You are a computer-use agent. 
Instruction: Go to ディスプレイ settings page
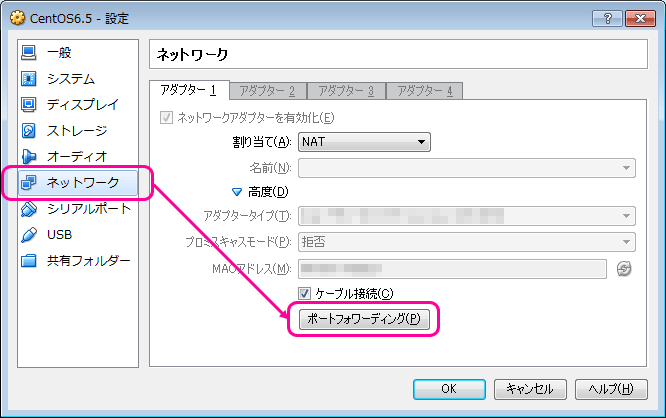point(78,104)
